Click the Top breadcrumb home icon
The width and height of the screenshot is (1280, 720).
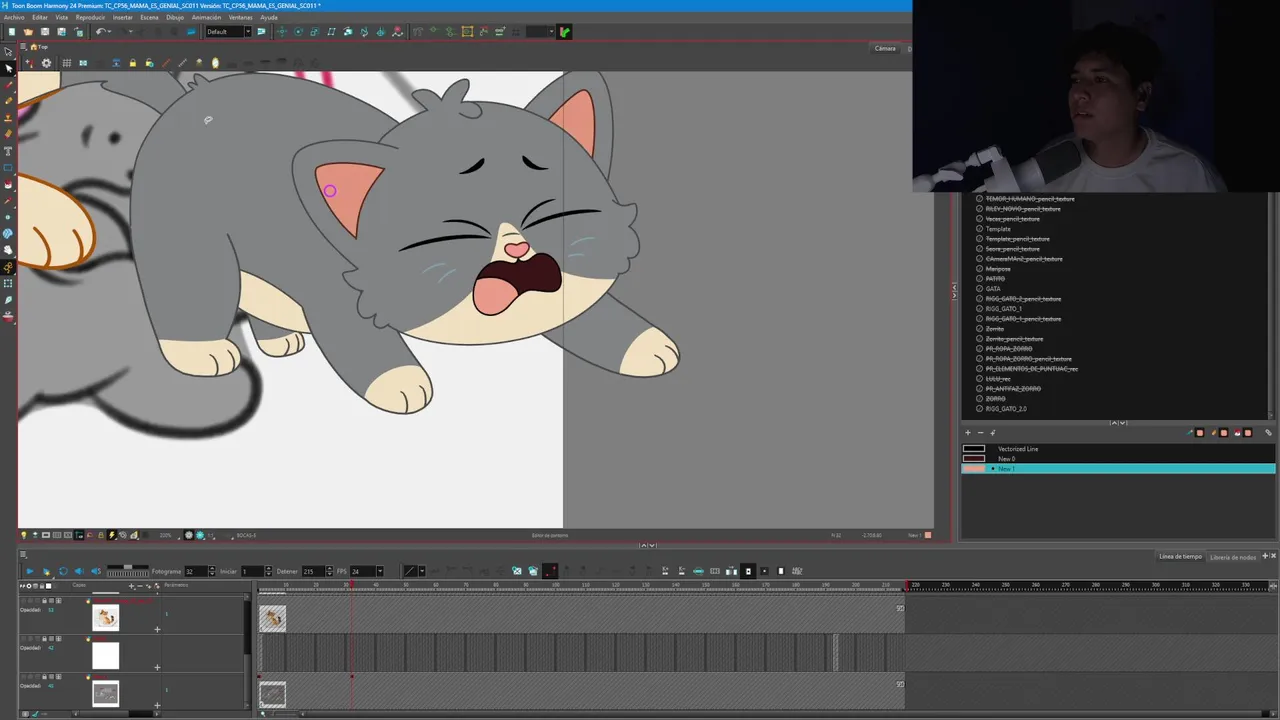pyautogui.click(x=33, y=47)
